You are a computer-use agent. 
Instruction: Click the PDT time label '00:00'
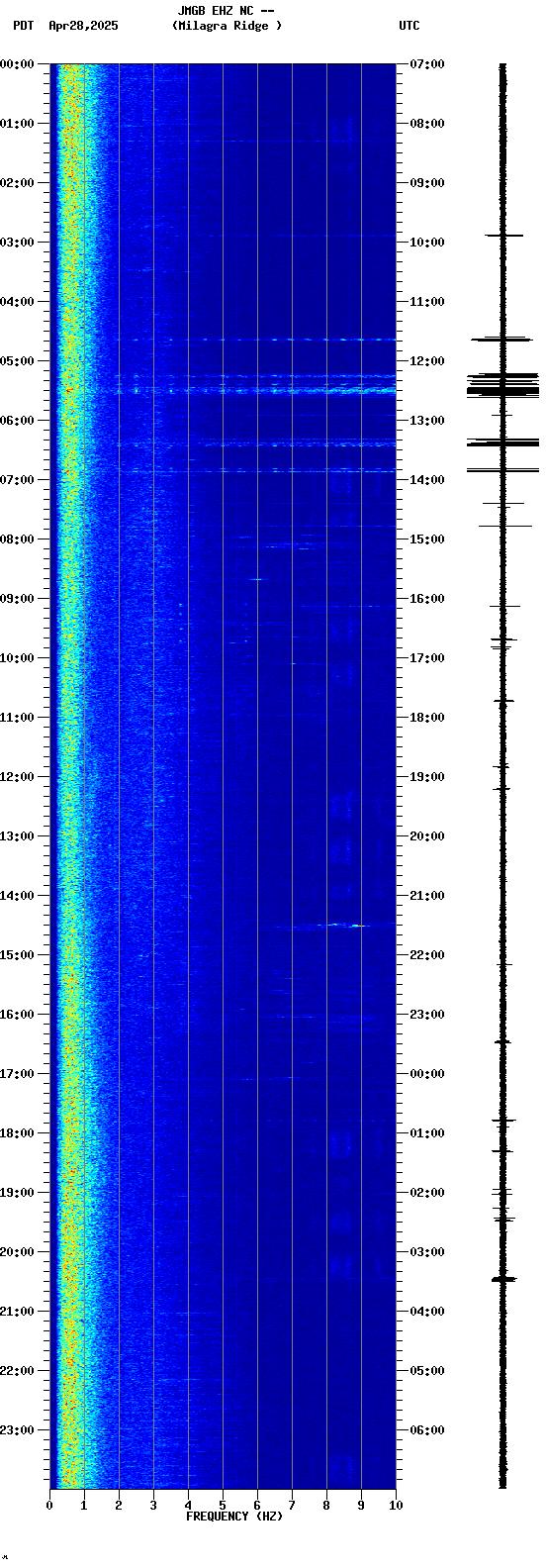pyautogui.click(x=17, y=64)
